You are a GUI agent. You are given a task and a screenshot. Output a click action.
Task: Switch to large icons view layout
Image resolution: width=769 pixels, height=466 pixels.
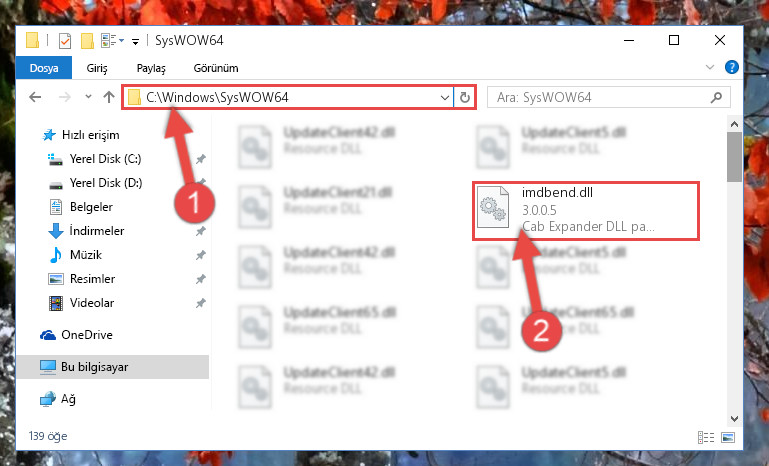728,437
